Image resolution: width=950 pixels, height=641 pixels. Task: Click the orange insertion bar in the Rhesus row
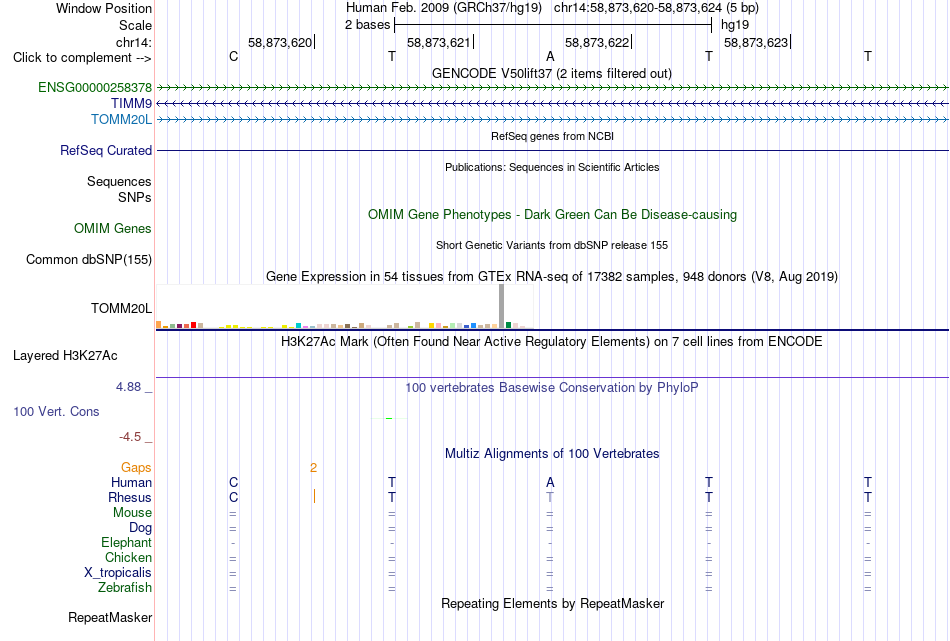pyautogui.click(x=314, y=497)
